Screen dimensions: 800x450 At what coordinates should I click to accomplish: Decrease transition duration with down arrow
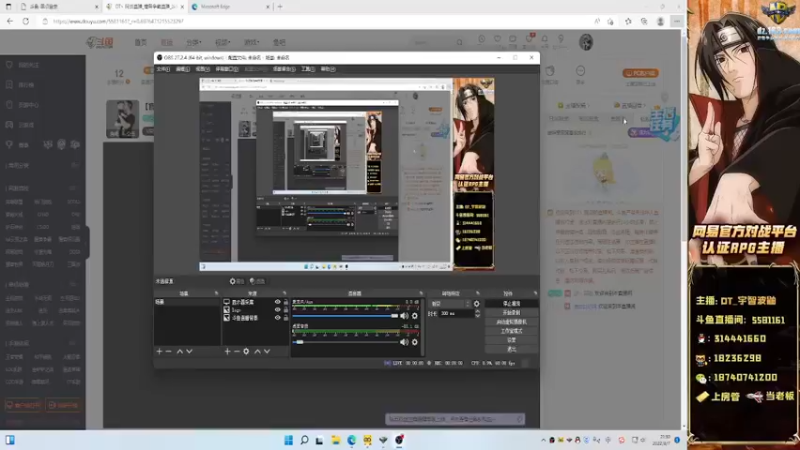(x=478, y=316)
